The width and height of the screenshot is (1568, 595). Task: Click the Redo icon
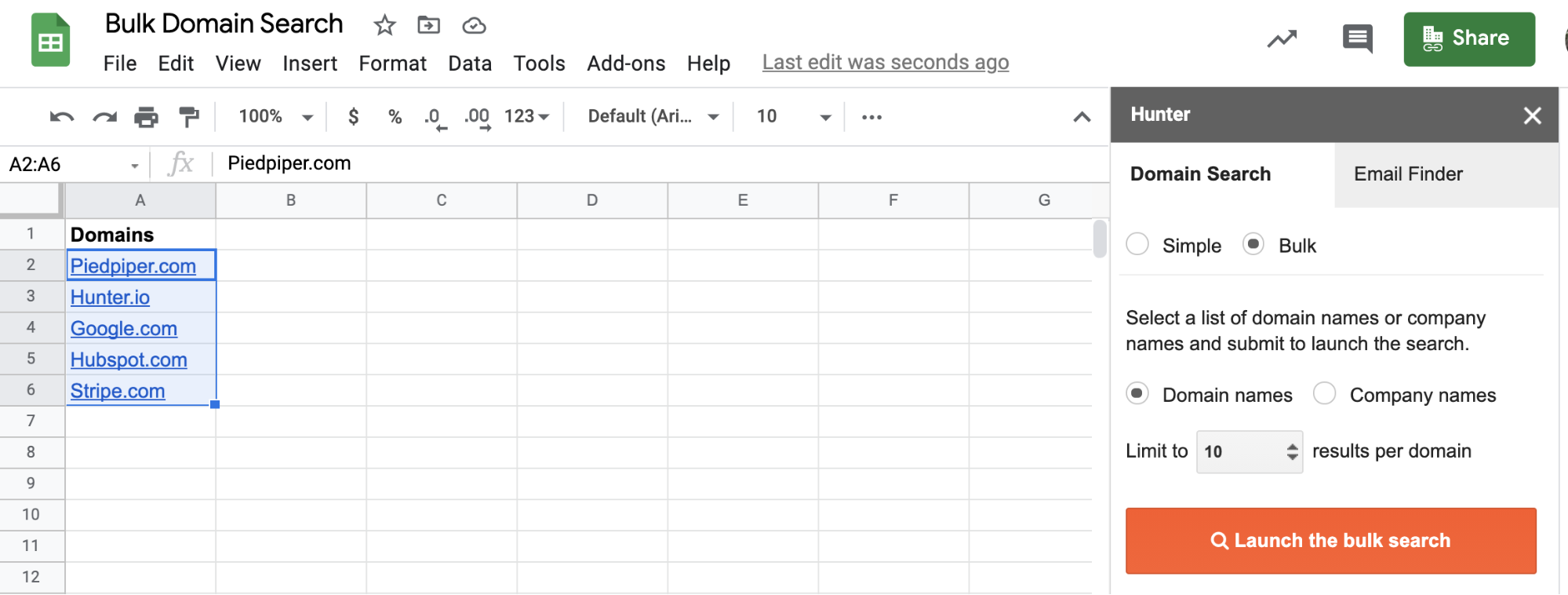pyautogui.click(x=104, y=117)
